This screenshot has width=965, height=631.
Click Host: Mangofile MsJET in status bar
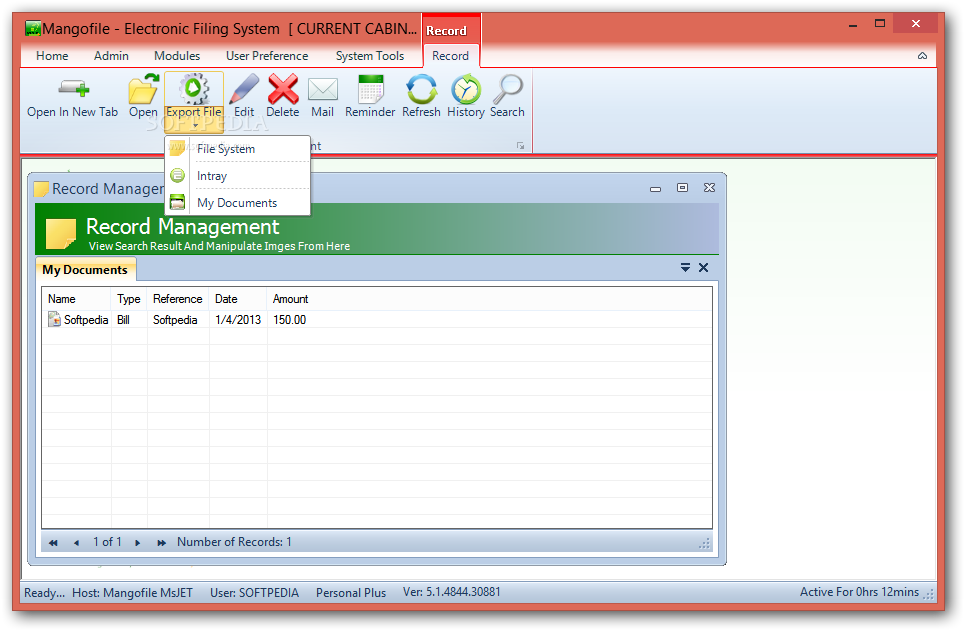tap(132, 593)
